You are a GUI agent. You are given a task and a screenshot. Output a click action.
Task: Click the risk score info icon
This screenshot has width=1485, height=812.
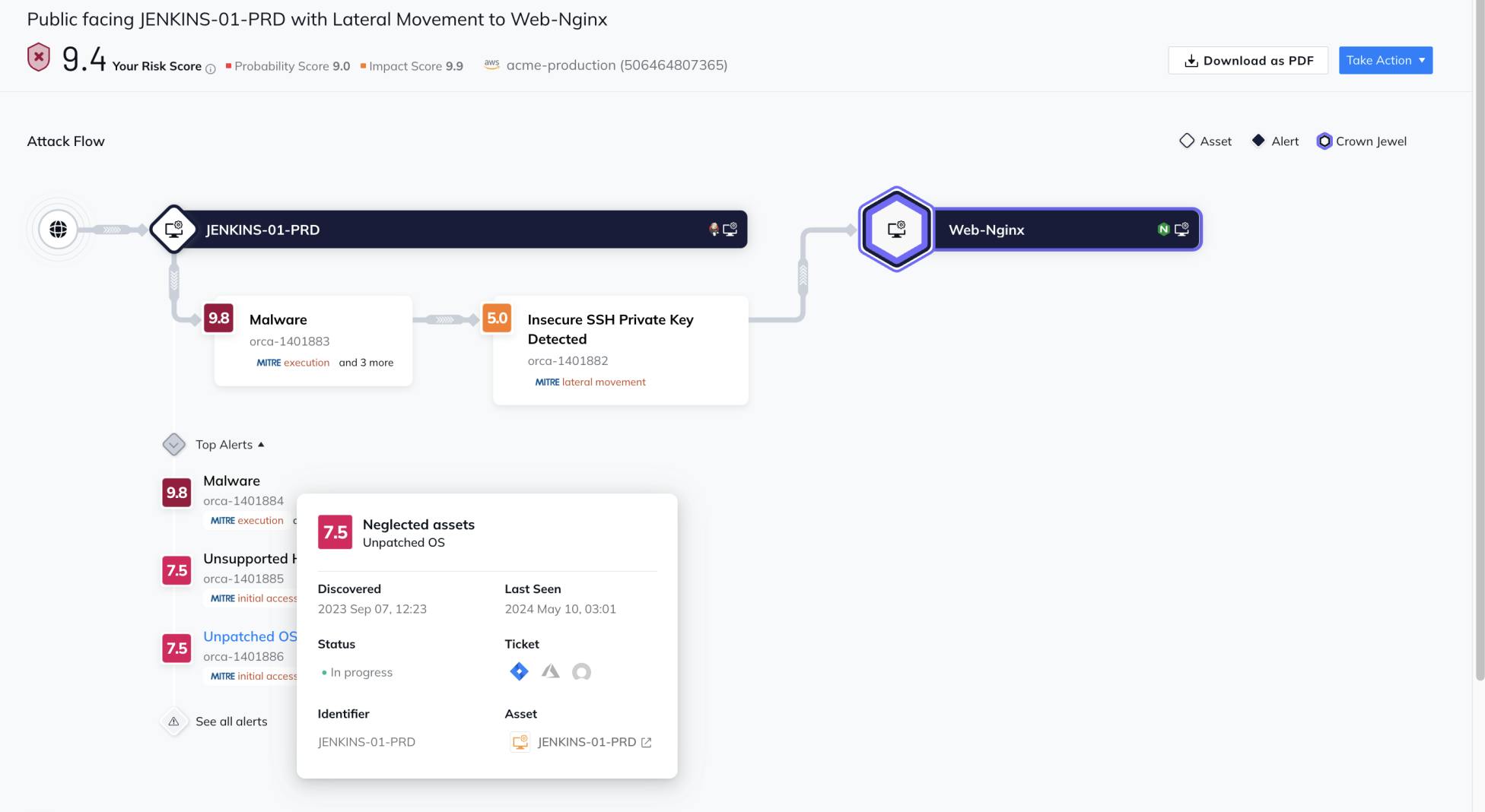pyautogui.click(x=211, y=69)
